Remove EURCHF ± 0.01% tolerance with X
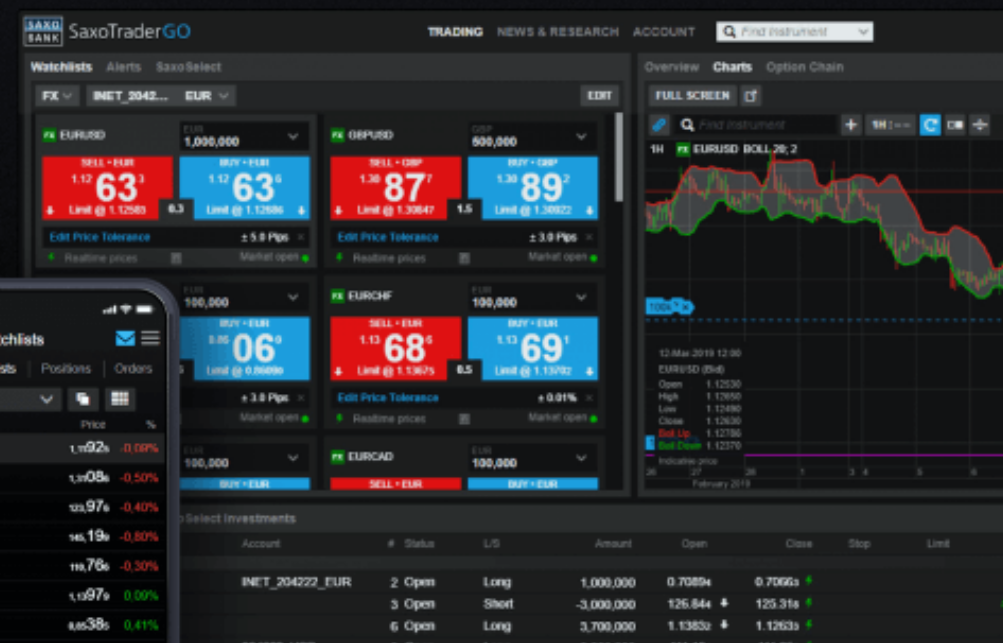This screenshot has width=1003, height=643. pos(589,398)
